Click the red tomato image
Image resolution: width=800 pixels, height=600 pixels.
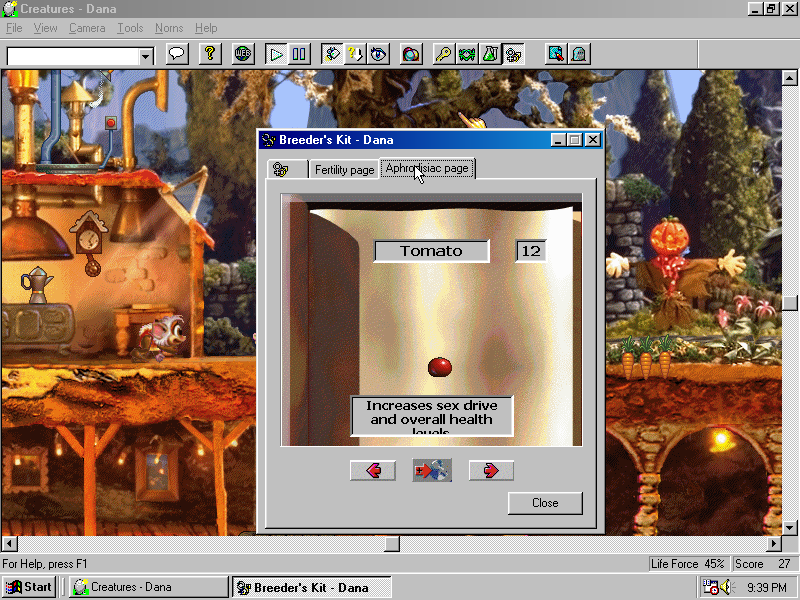pyautogui.click(x=439, y=367)
